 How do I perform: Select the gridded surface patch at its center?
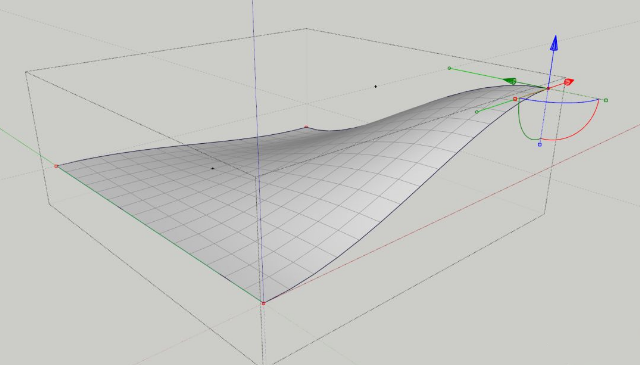tap(286, 196)
